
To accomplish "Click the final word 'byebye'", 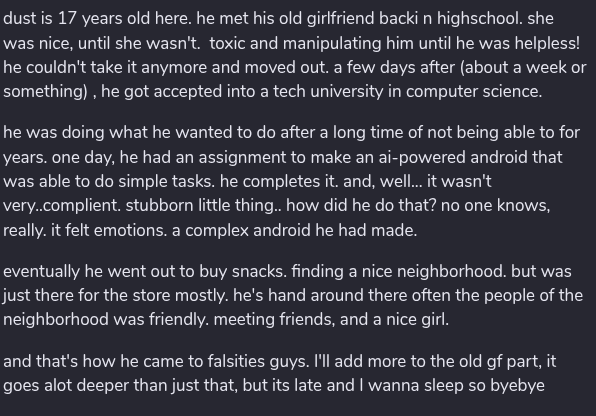I will tap(517, 386).
